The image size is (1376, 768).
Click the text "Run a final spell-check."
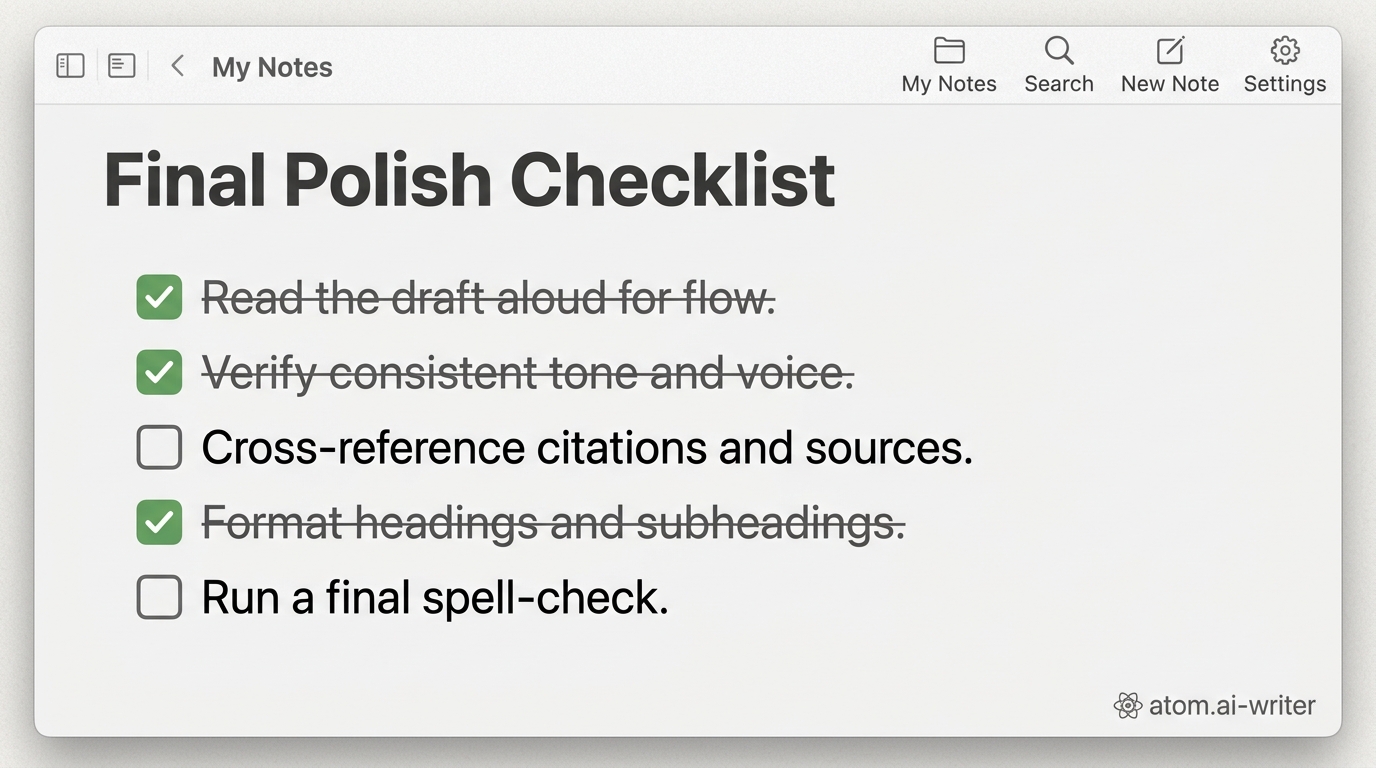pyautogui.click(x=435, y=598)
